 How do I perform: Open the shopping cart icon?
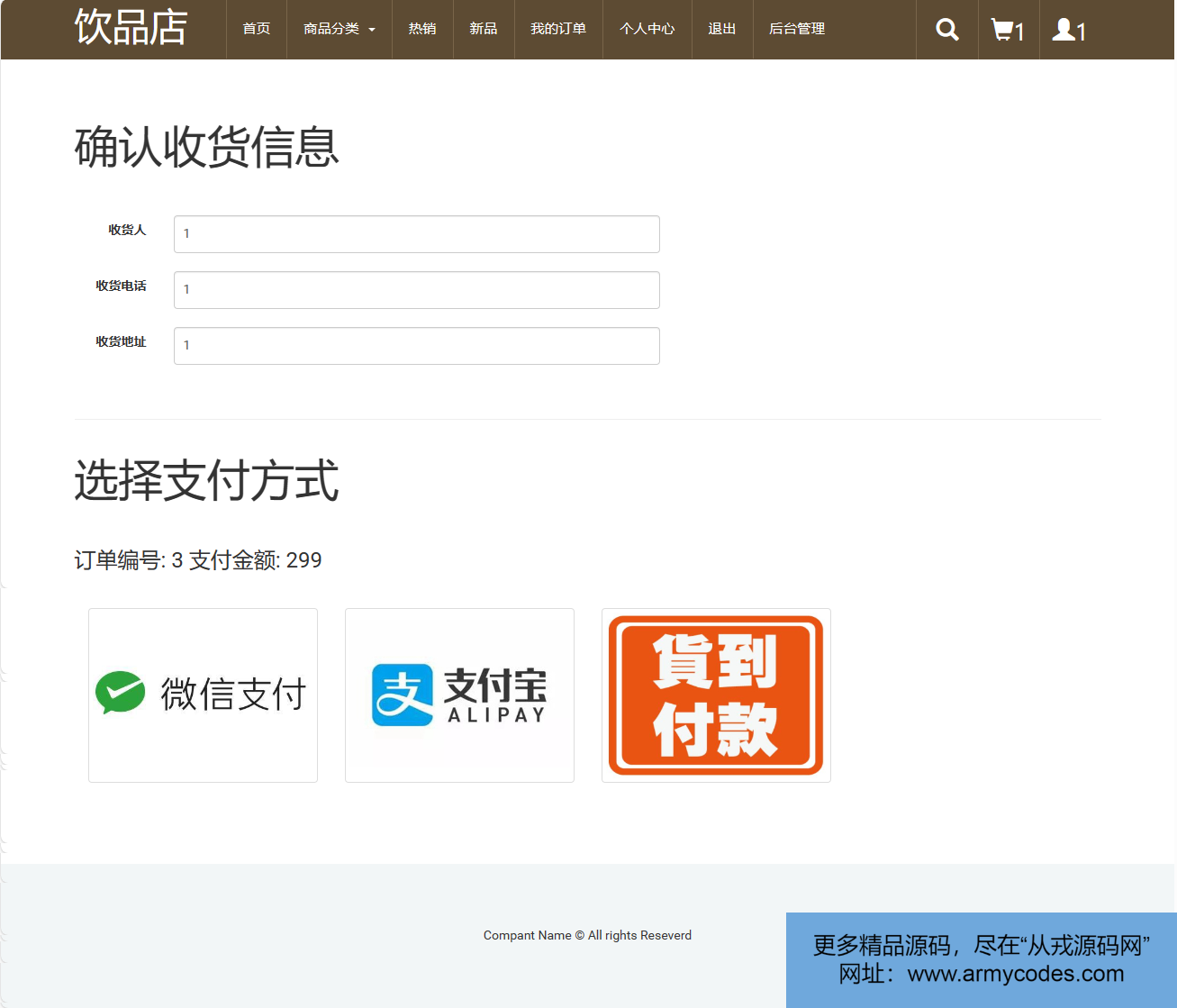(x=1008, y=30)
